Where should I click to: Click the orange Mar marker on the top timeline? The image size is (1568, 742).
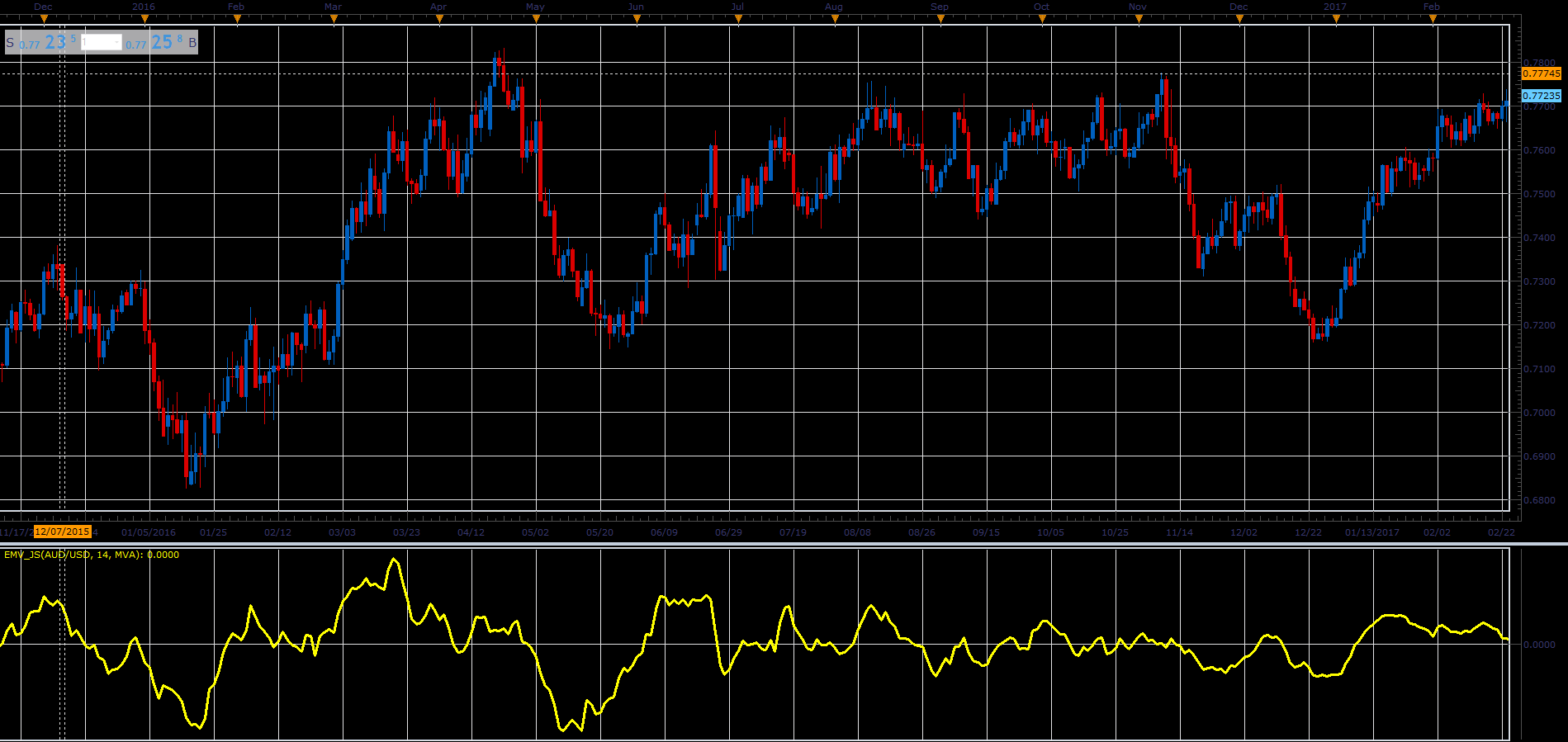pos(334,19)
